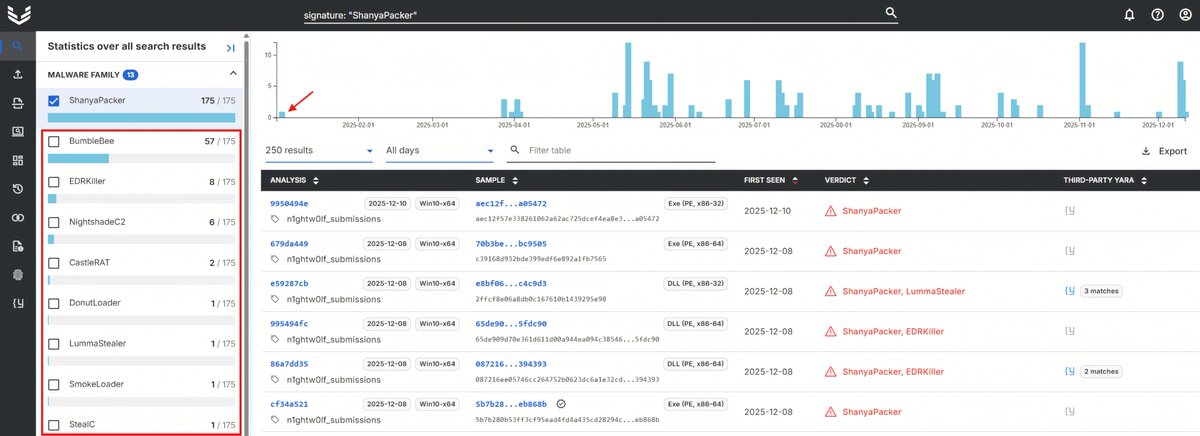This screenshot has width=1200, height=436.
Task: Sort by the First Seen column header
Action: [x=770, y=180]
